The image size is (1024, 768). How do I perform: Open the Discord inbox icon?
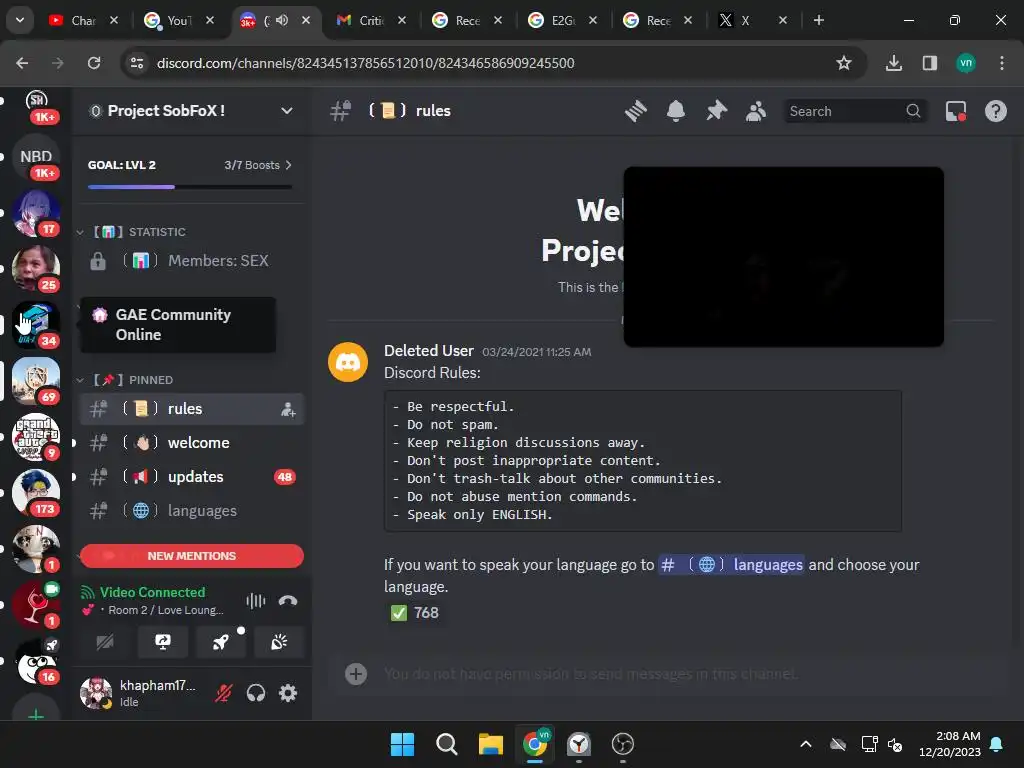click(956, 111)
